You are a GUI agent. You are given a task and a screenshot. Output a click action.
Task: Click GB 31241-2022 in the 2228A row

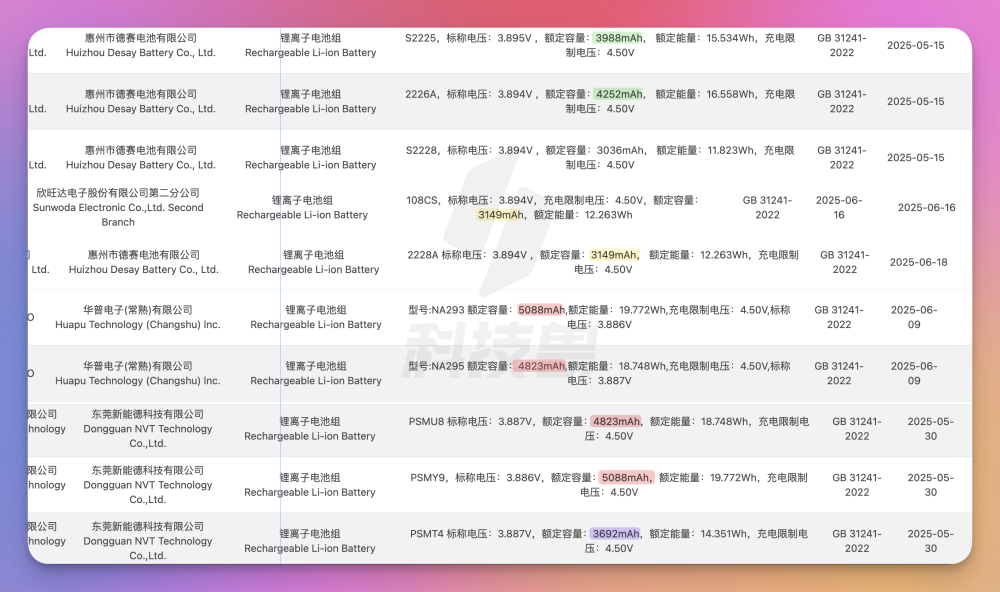point(844,263)
